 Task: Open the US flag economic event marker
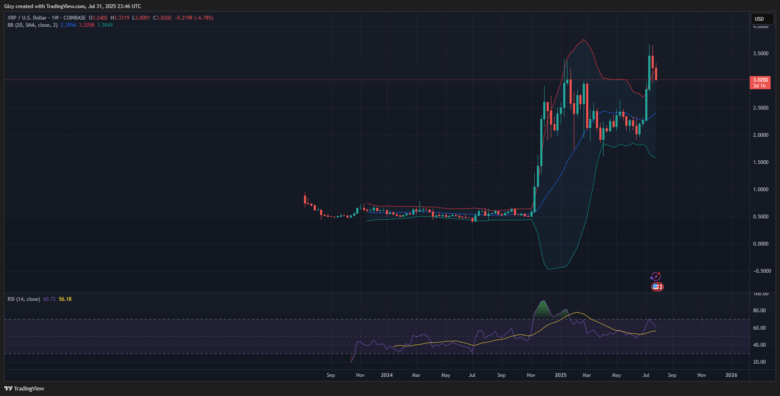coord(657,287)
